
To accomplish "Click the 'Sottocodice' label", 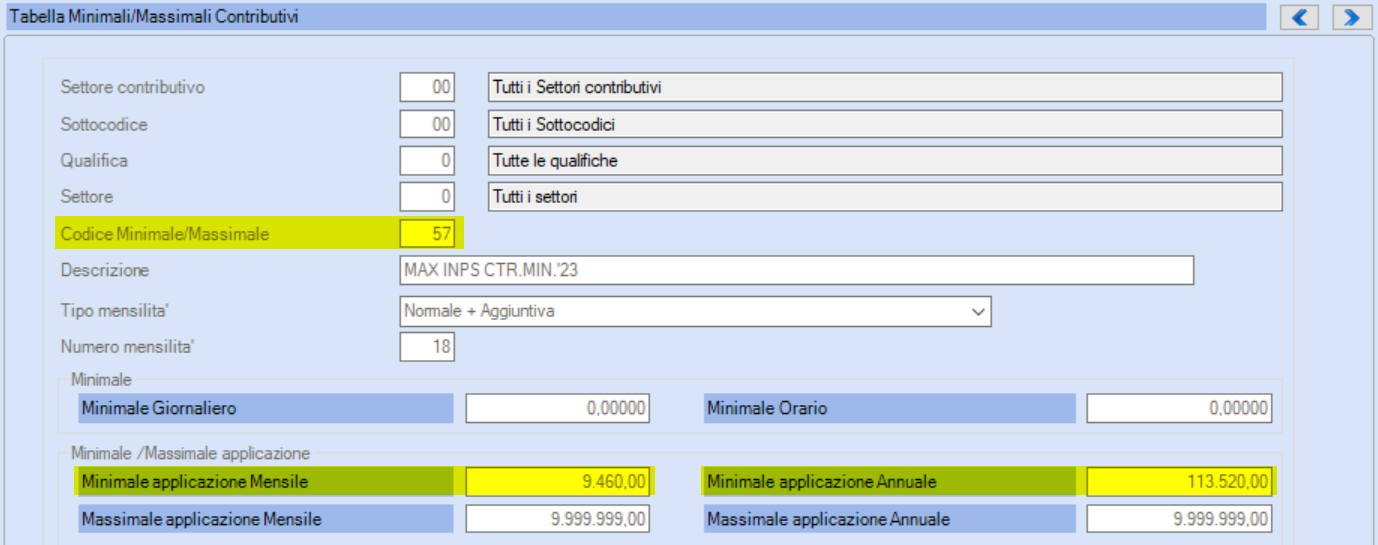I will pyautogui.click(x=104, y=125).
